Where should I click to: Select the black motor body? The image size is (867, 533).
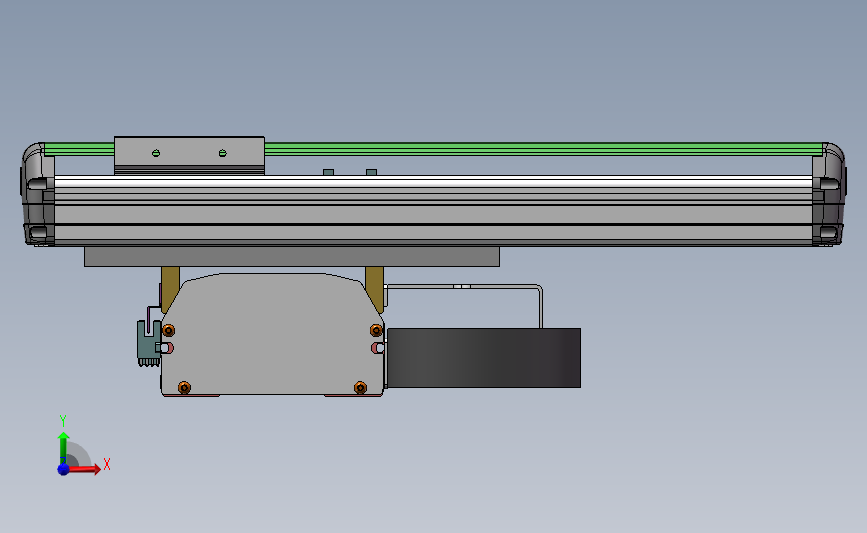coord(484,358)
